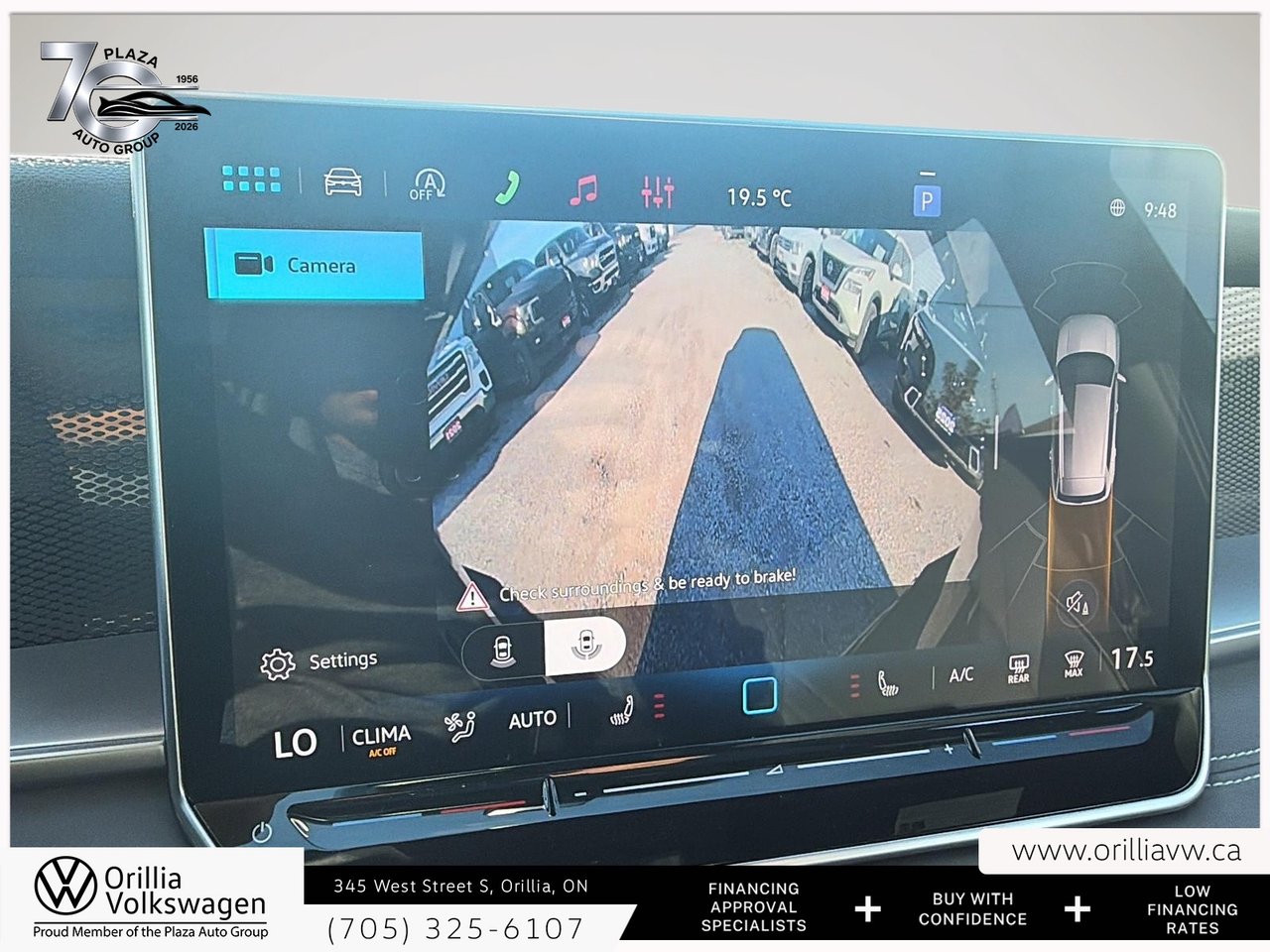Tap the volume touch slider strip

pos(764,773)
